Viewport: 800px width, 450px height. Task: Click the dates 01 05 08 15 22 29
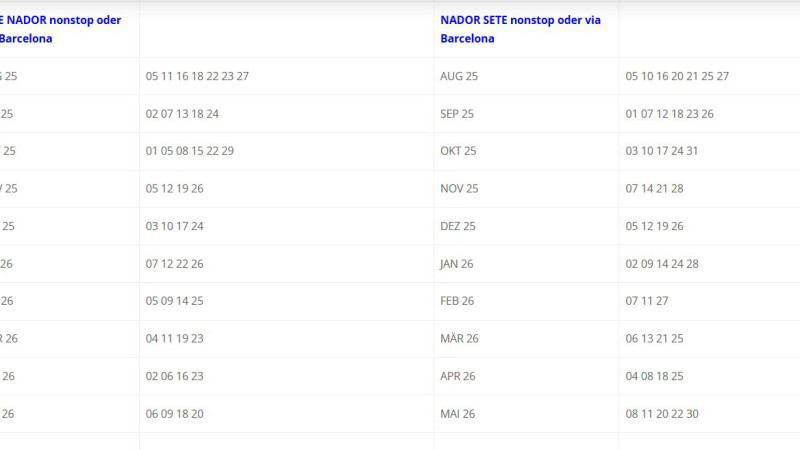[189, 151]
